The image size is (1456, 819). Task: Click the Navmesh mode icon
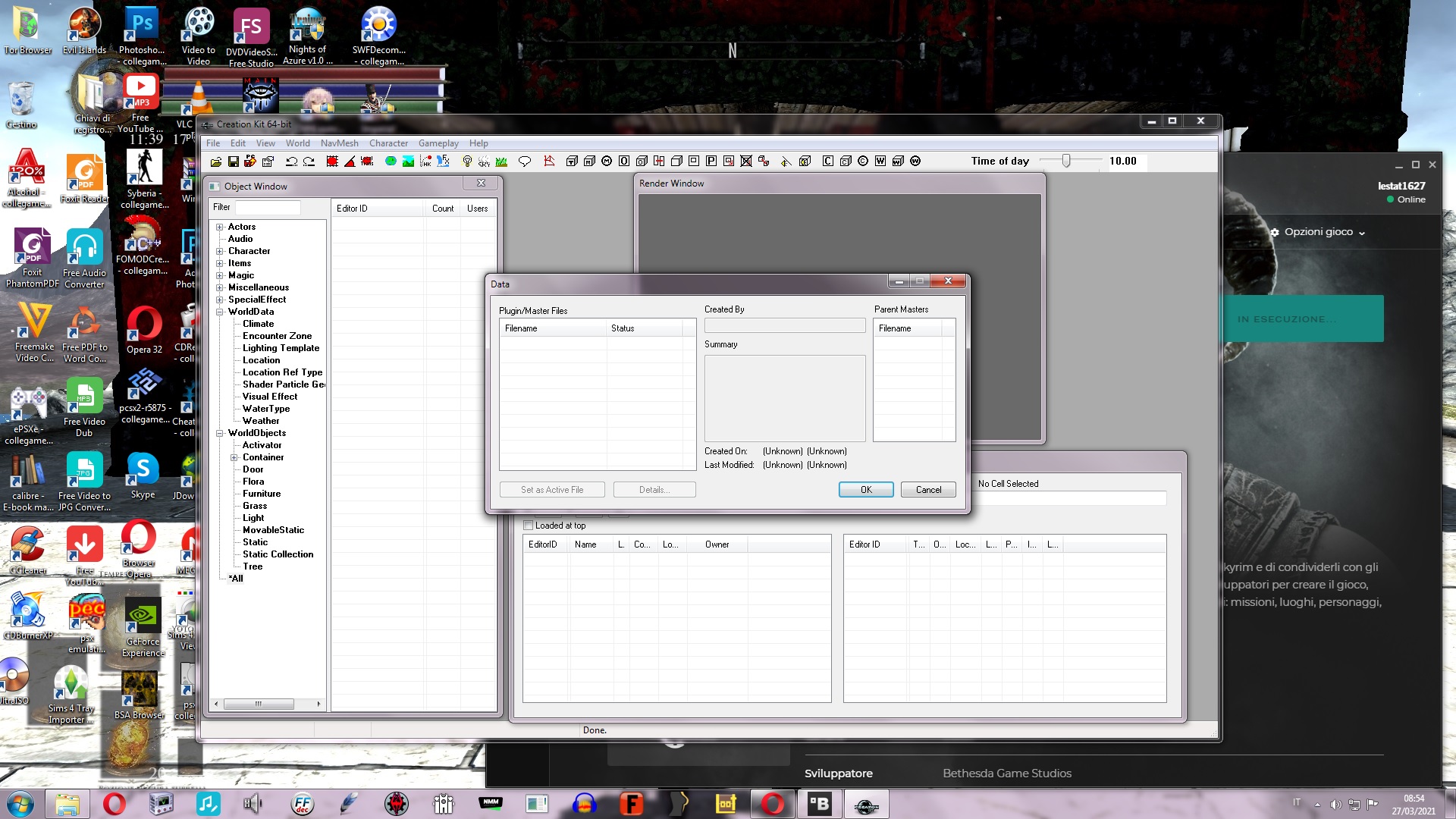tap(549, 162)
